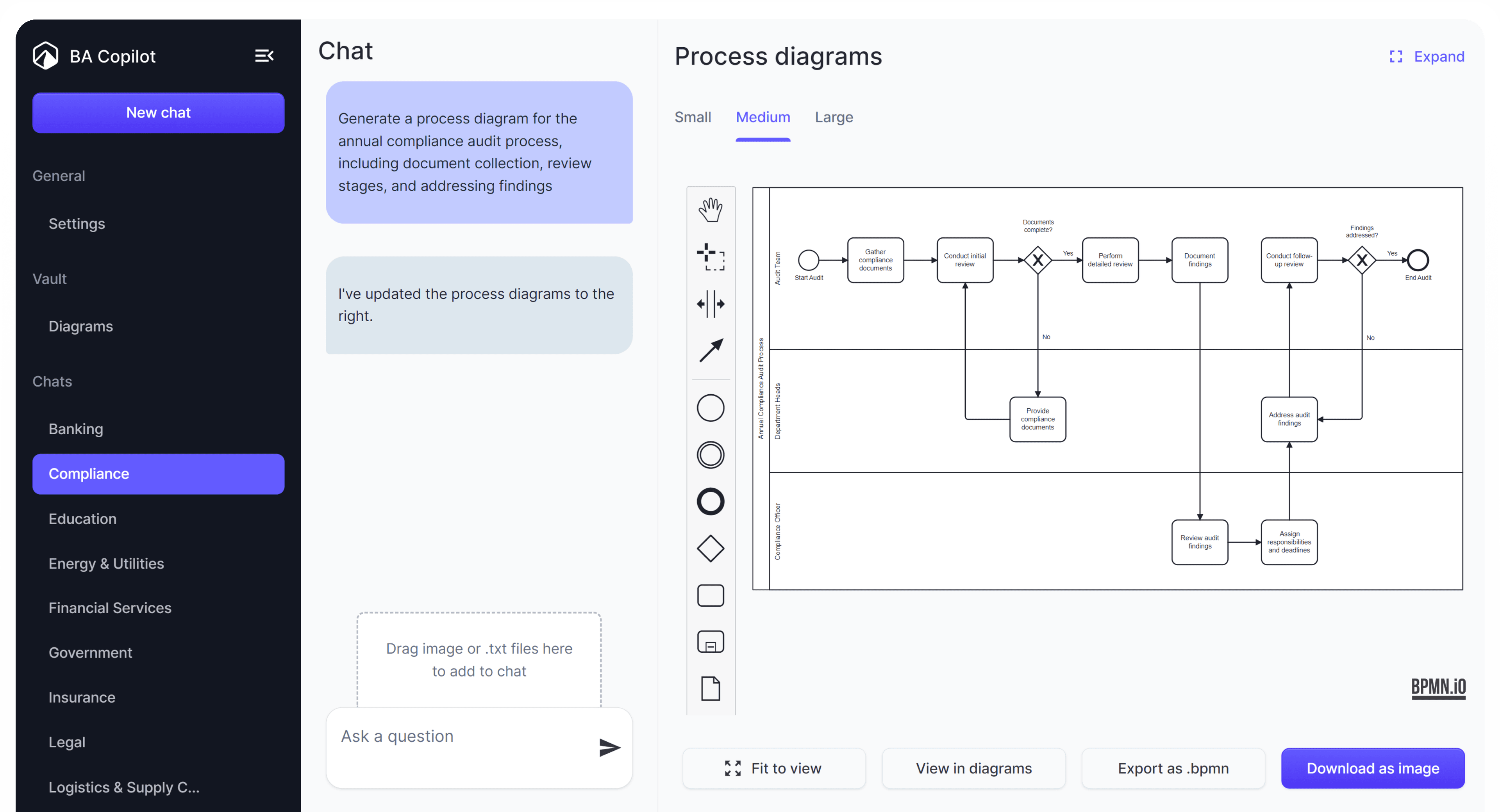Click Fit to view
1500x812 pixels.
click(x=774, y=768)
